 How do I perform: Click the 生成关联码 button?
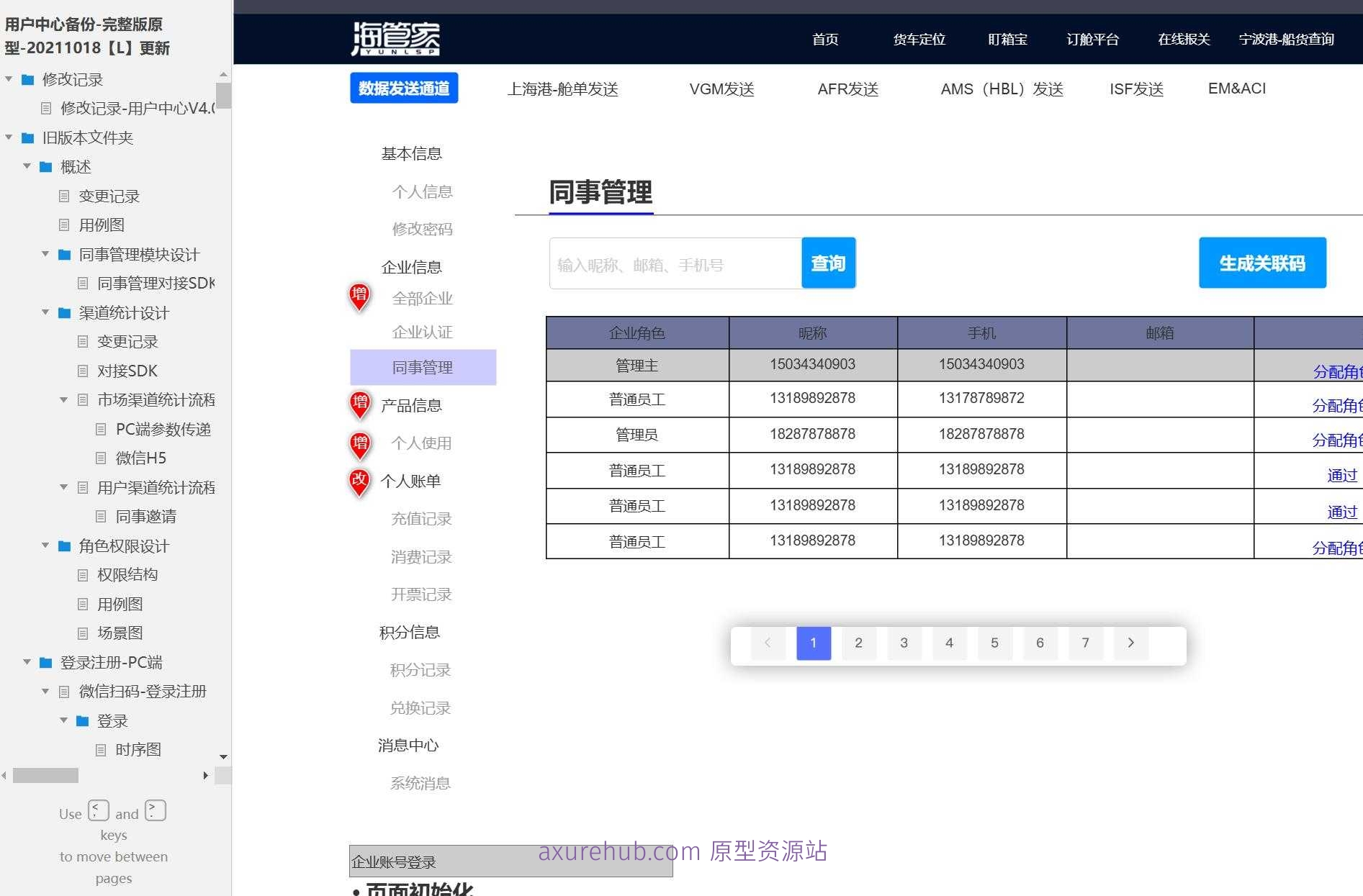[1262, 263]
